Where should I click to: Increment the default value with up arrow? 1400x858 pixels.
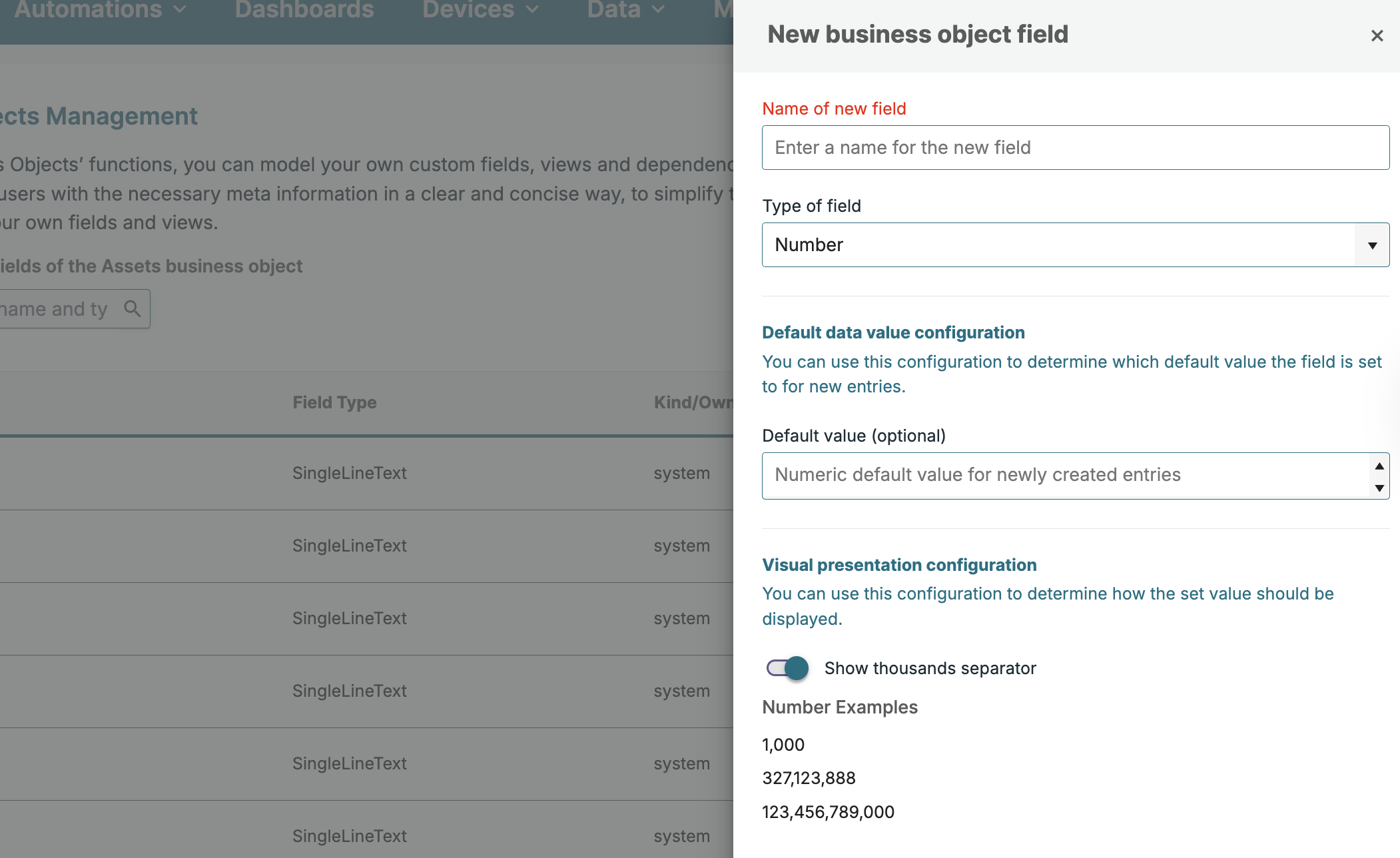1379,466
